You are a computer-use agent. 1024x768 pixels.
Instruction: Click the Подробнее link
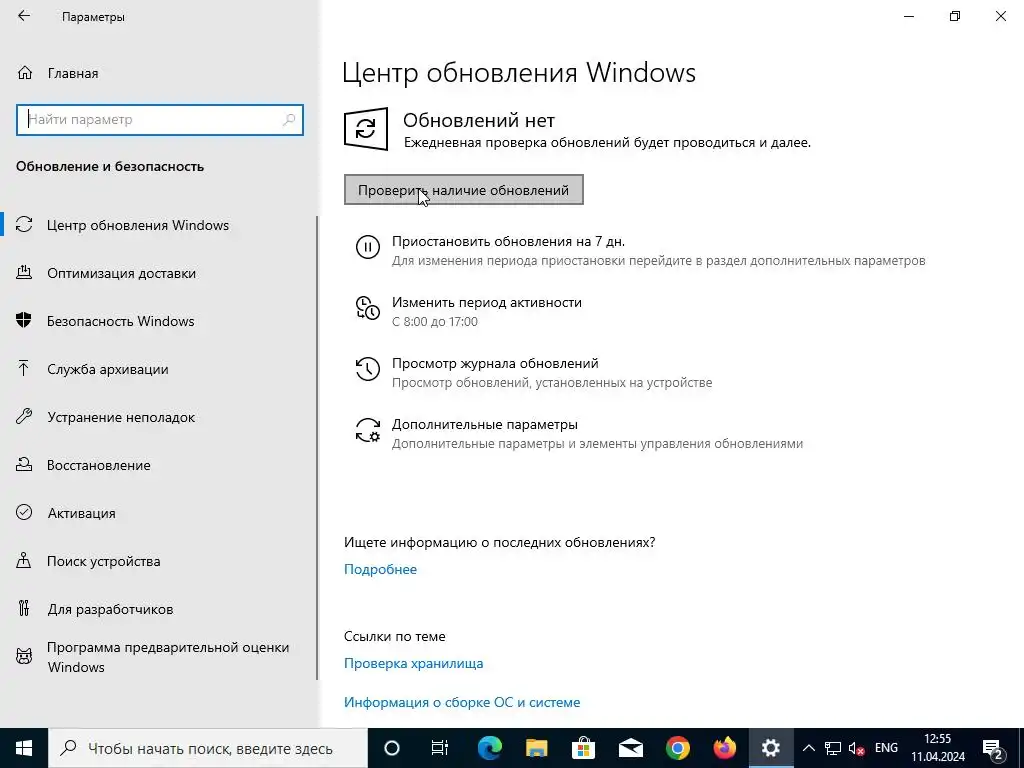380,569
